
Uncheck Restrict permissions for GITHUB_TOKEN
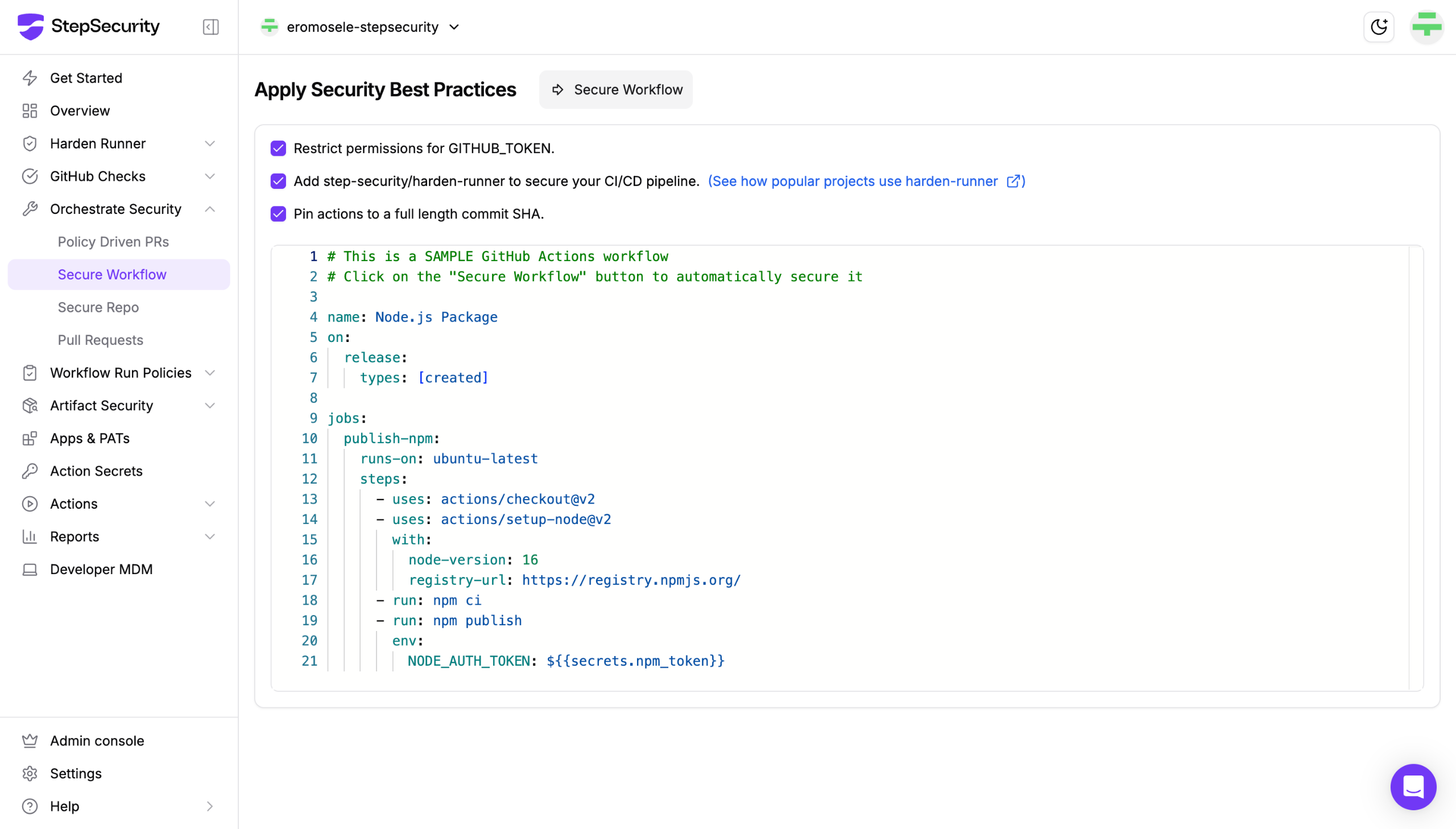(278, 149)
